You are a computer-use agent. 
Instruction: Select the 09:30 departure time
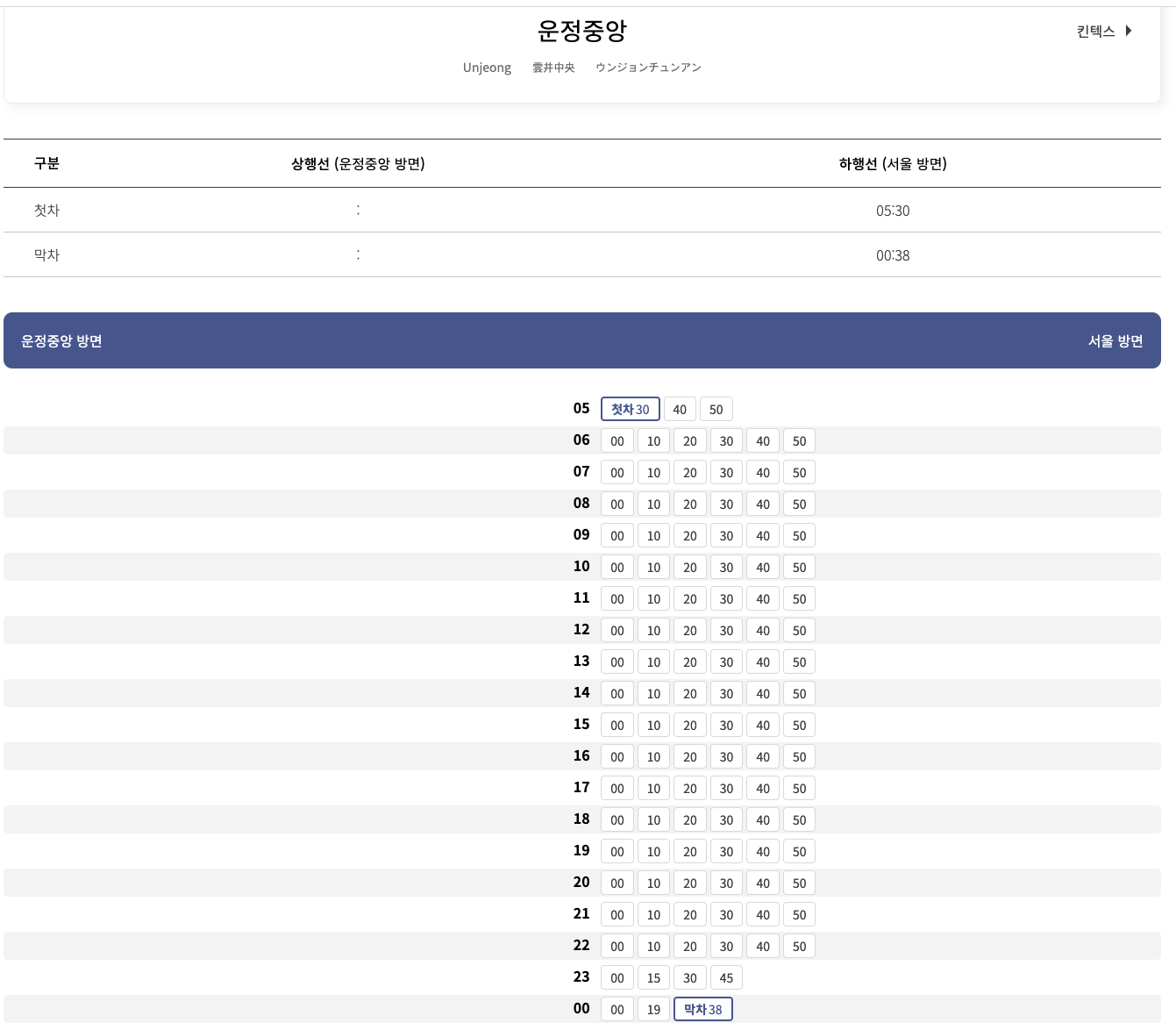726,535
